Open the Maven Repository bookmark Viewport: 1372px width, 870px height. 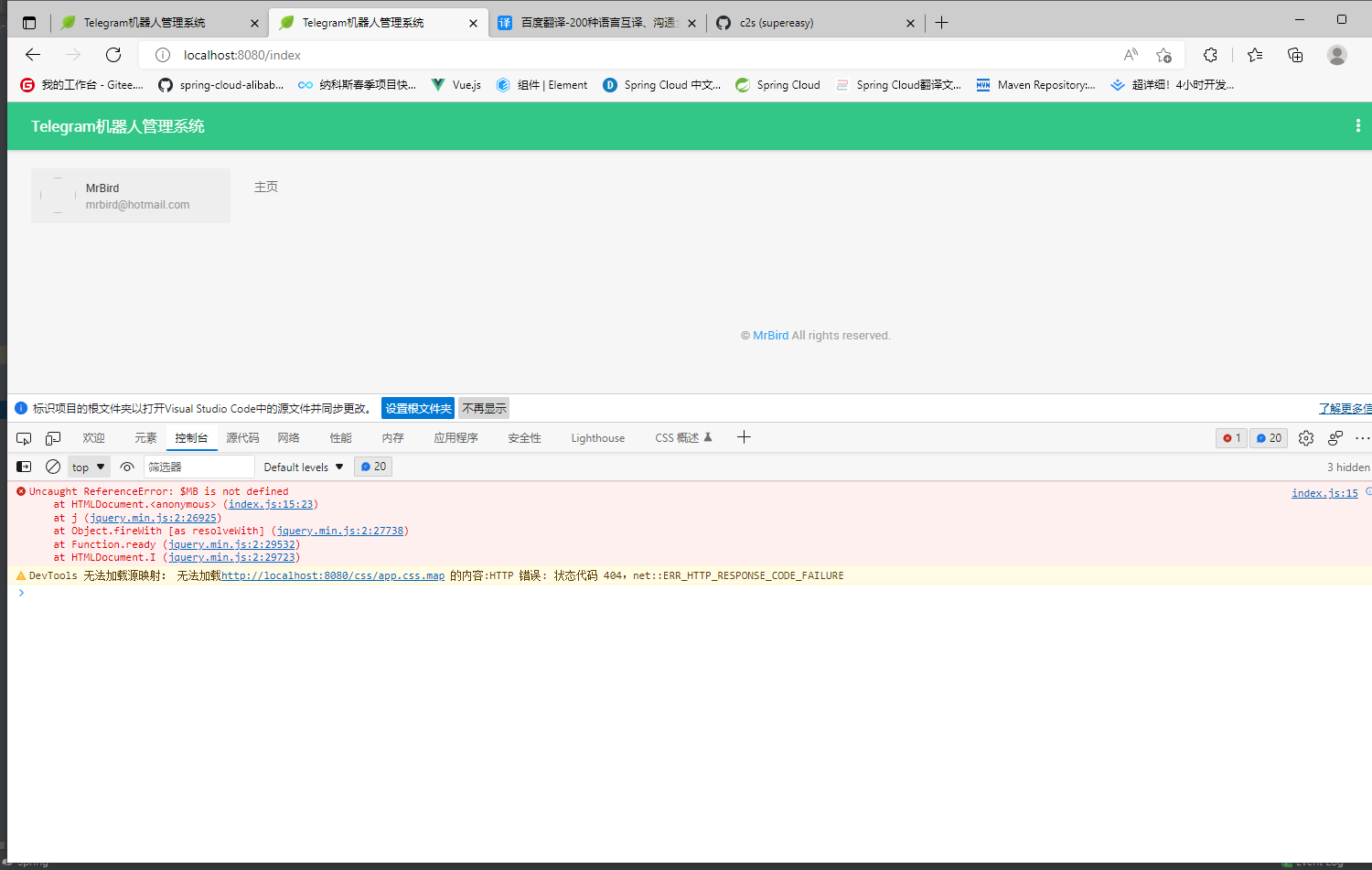1036,85
